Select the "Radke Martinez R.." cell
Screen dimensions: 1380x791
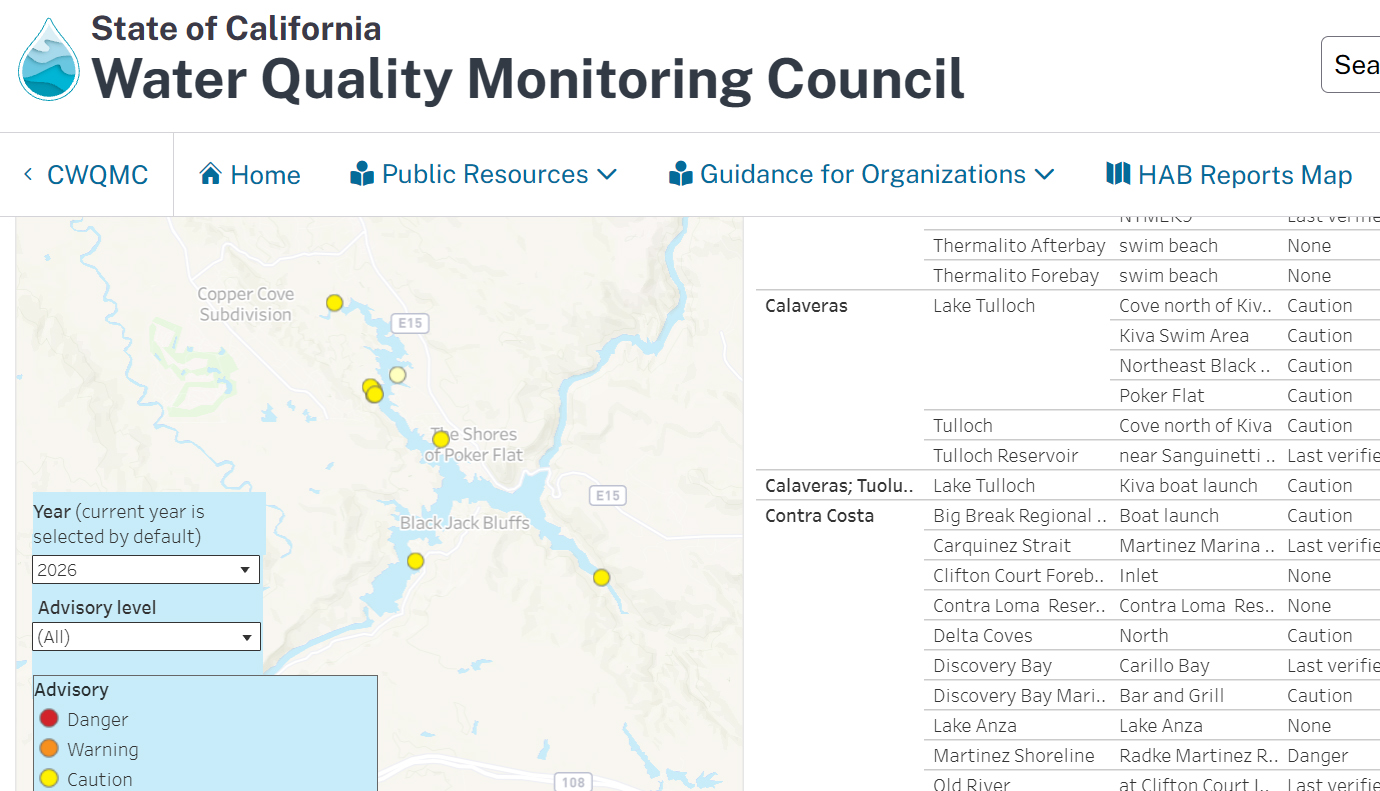(1195, 756)
